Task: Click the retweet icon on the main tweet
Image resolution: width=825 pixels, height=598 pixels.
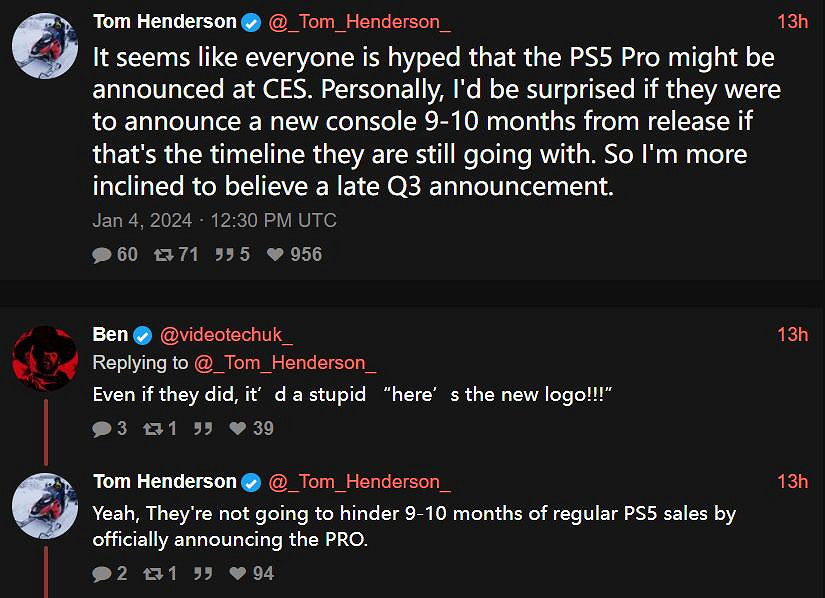Action: pyautogui.click(x=162, y=255)
